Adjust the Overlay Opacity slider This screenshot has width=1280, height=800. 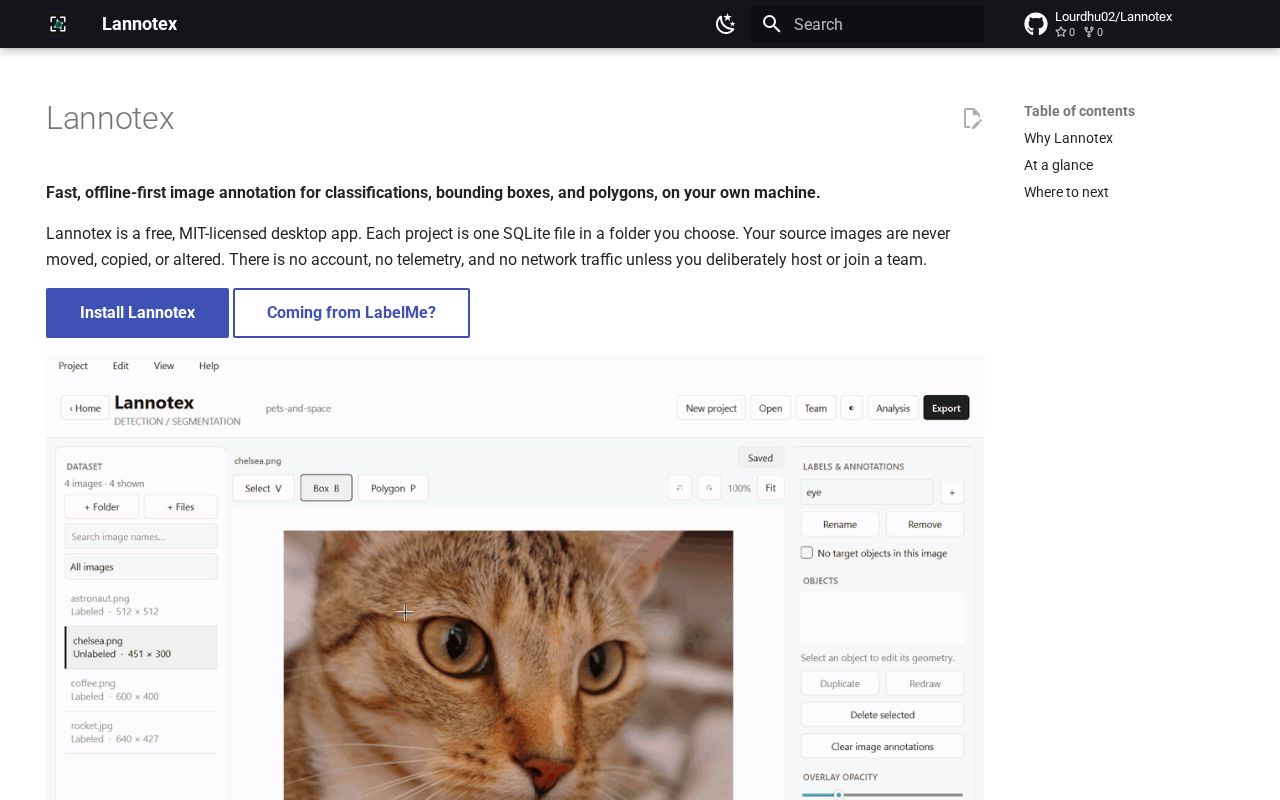coord(882,795)
